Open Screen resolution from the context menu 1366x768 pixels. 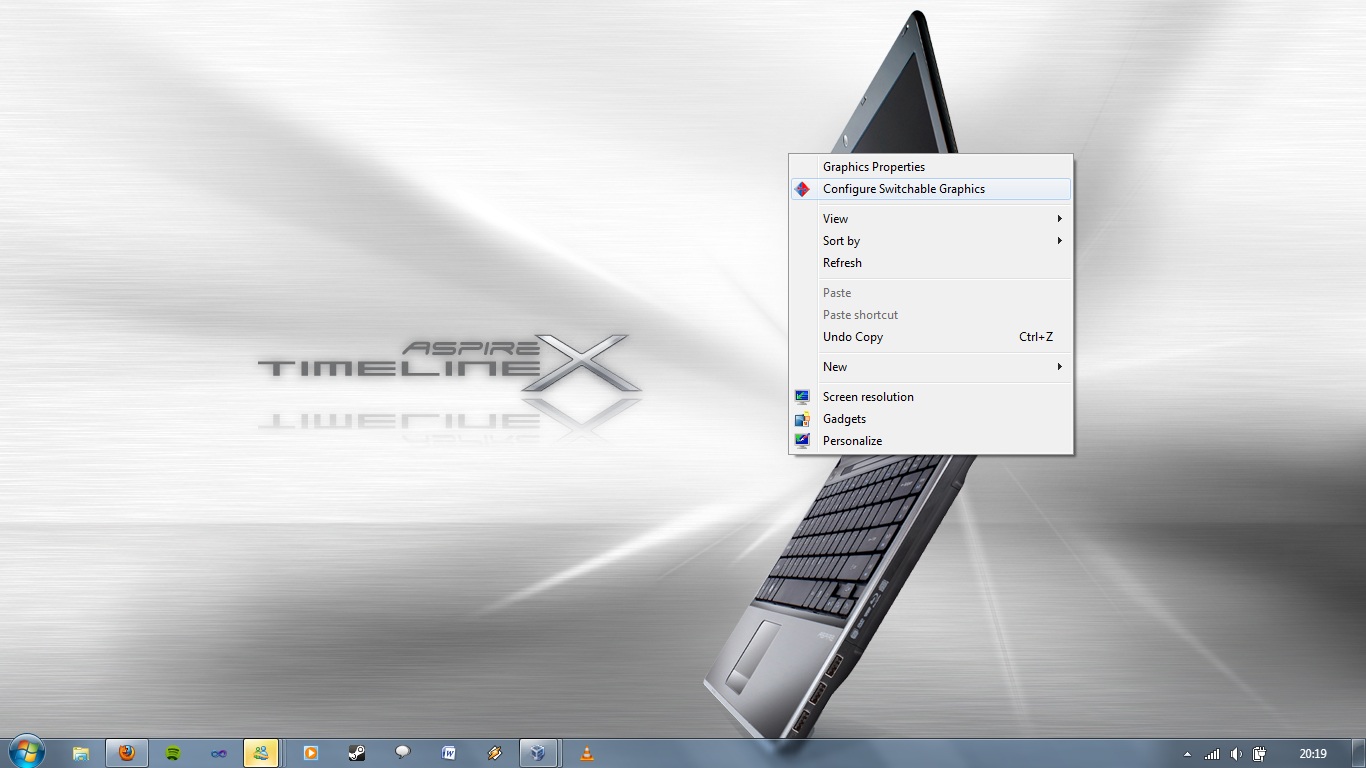930,397
